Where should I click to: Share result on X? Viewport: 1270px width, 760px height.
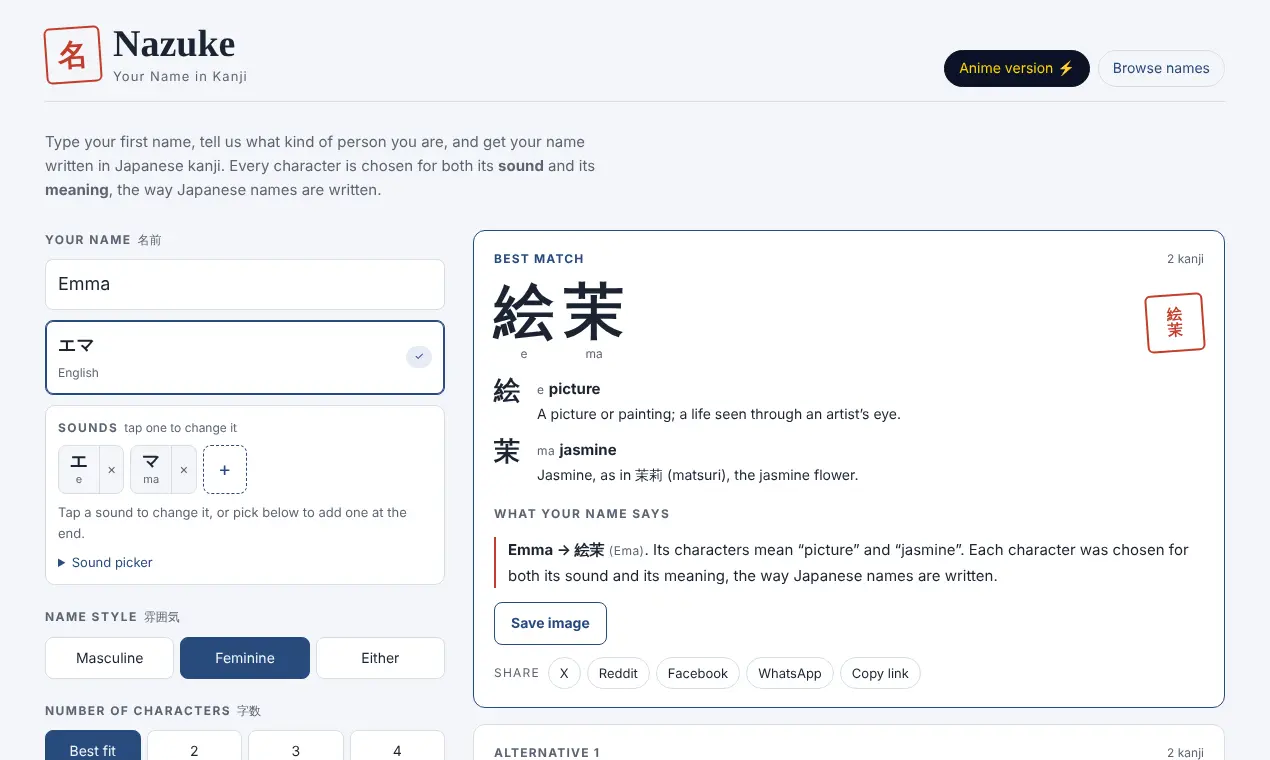click(x=564, y=673)
